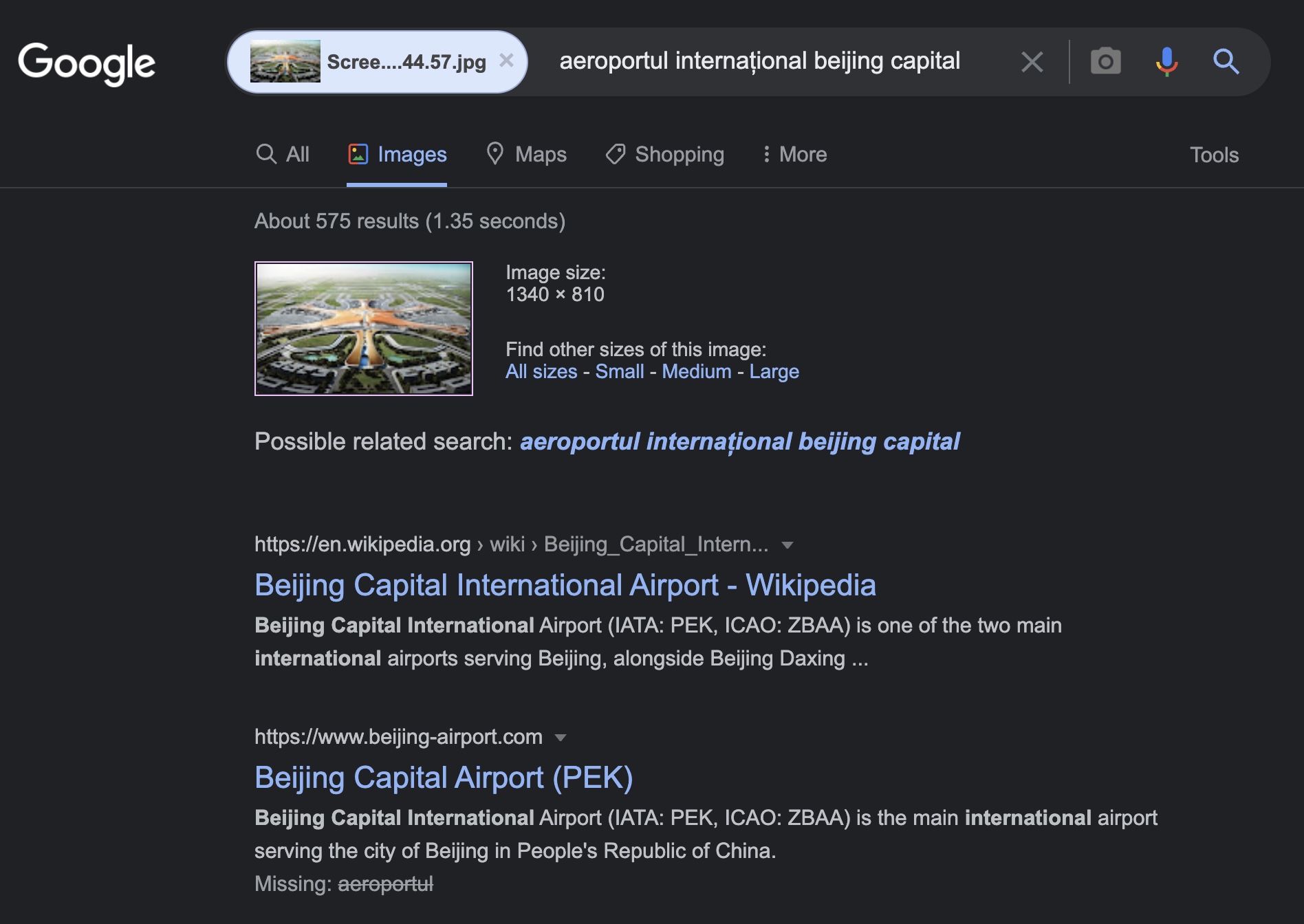1304x924 pixels.
Task: Open the Maps tab
Action: [526, 154]
